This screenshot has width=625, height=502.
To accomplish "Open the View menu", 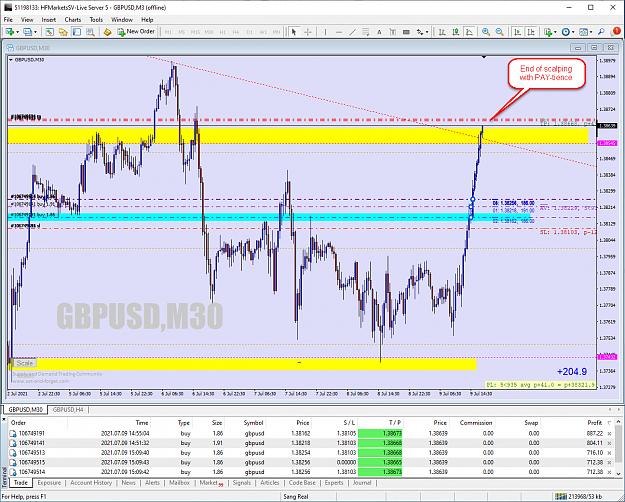I will [x=27, y=20].
